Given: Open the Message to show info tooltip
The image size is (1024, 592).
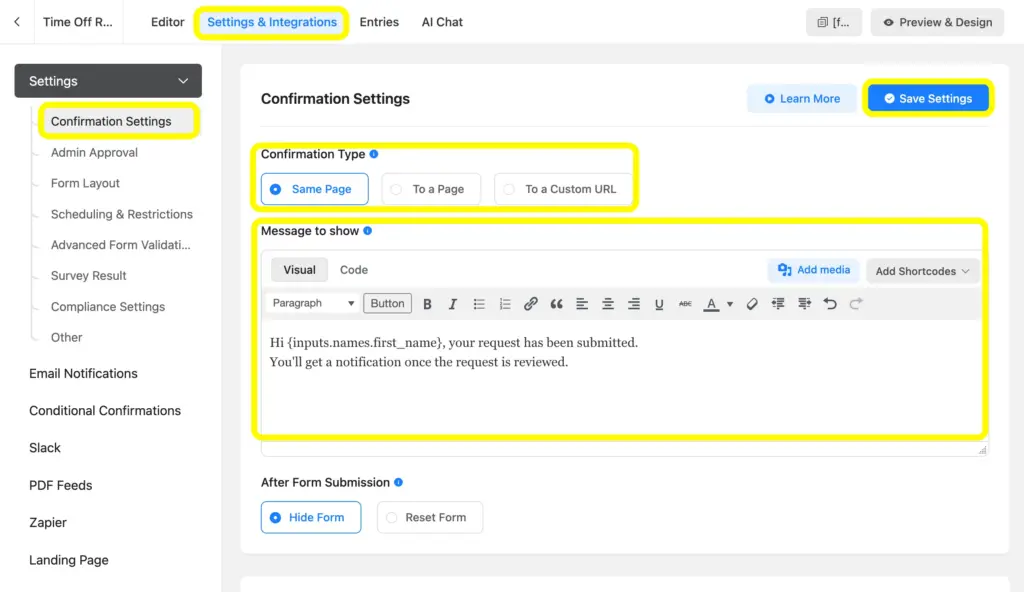Looking at the screenshot, I should click(x=368, y=231).
